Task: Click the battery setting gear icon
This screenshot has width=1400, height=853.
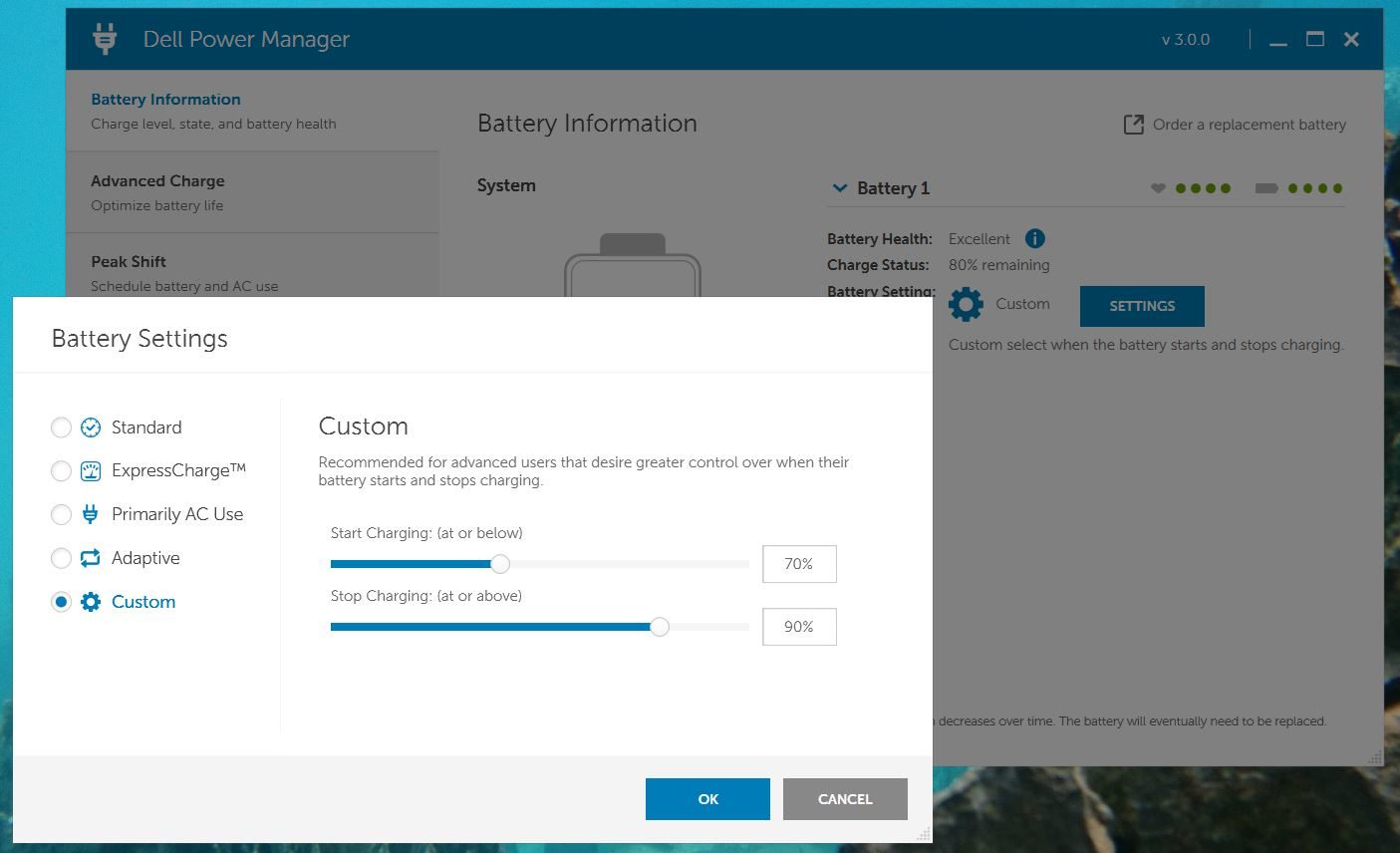Action: (966, 304)
